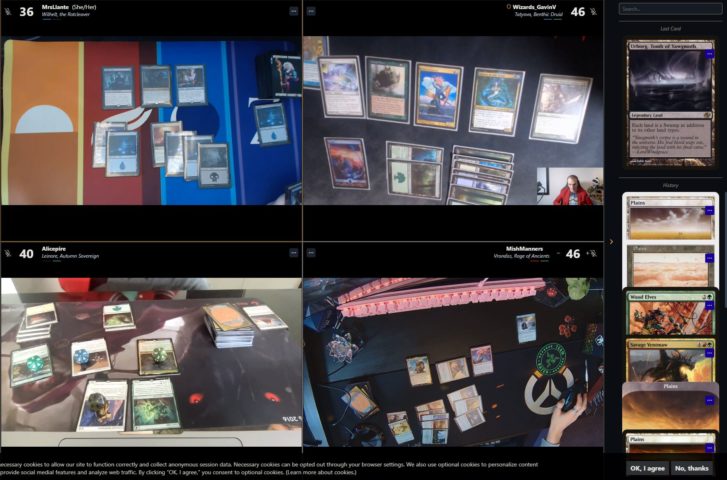727x480 pixels.
Task: Select the MishManners player name
Action: 524,249
